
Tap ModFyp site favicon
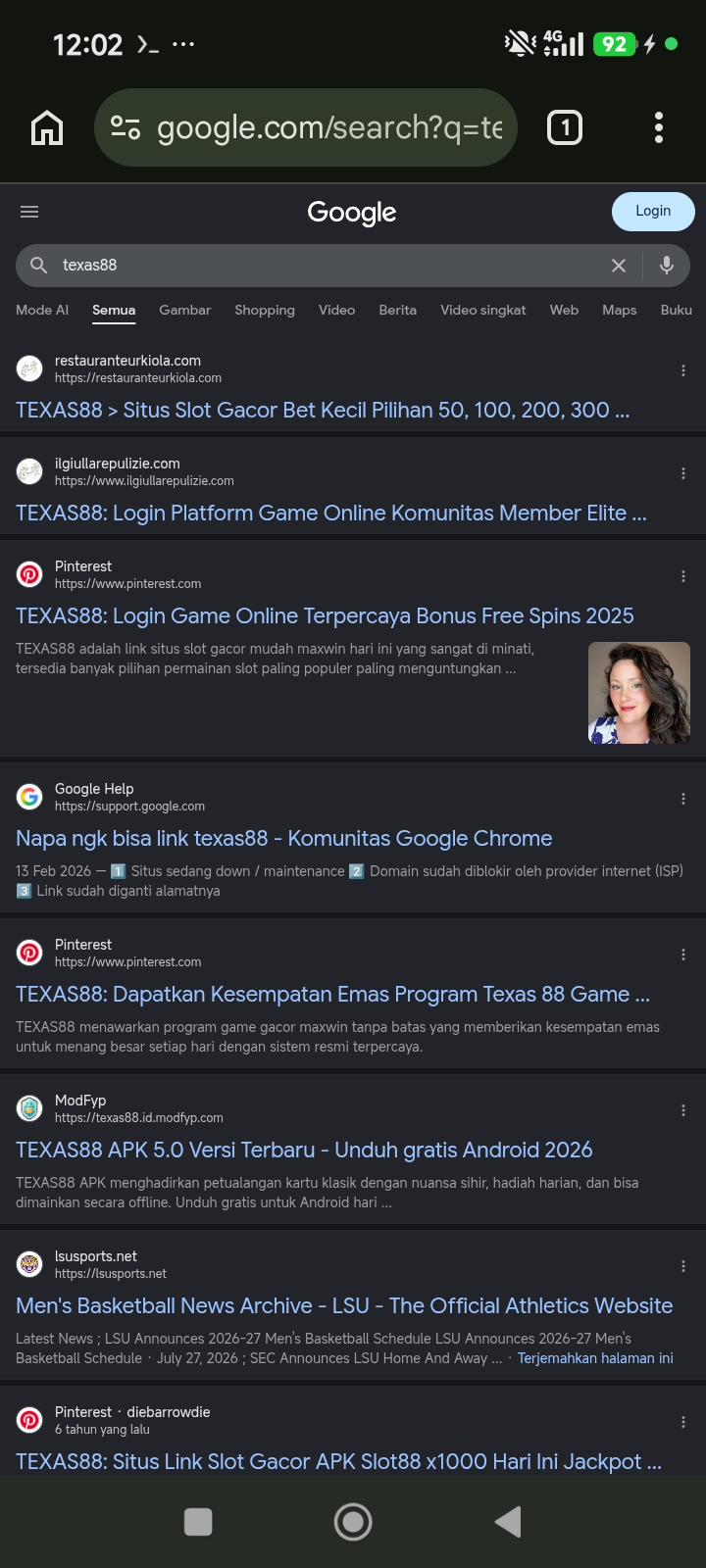point(30,1108)
